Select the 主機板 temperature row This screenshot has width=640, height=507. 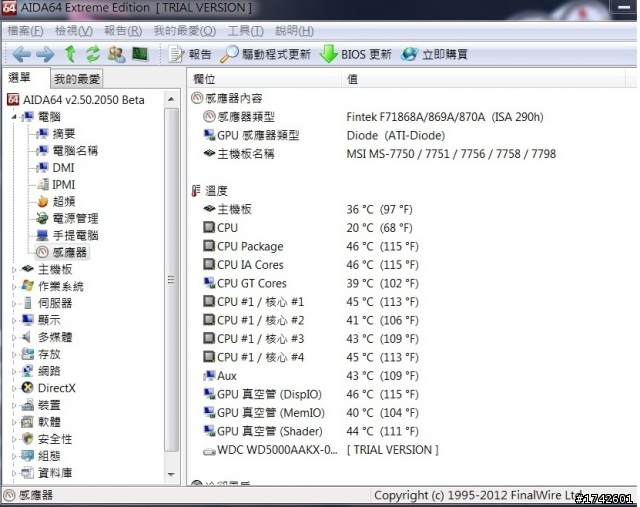(308, 209)
